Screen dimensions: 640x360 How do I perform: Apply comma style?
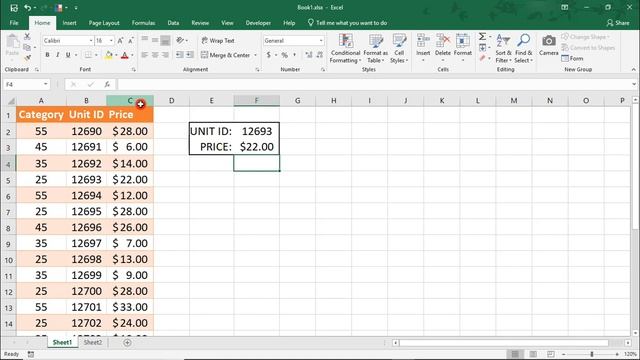294,55
